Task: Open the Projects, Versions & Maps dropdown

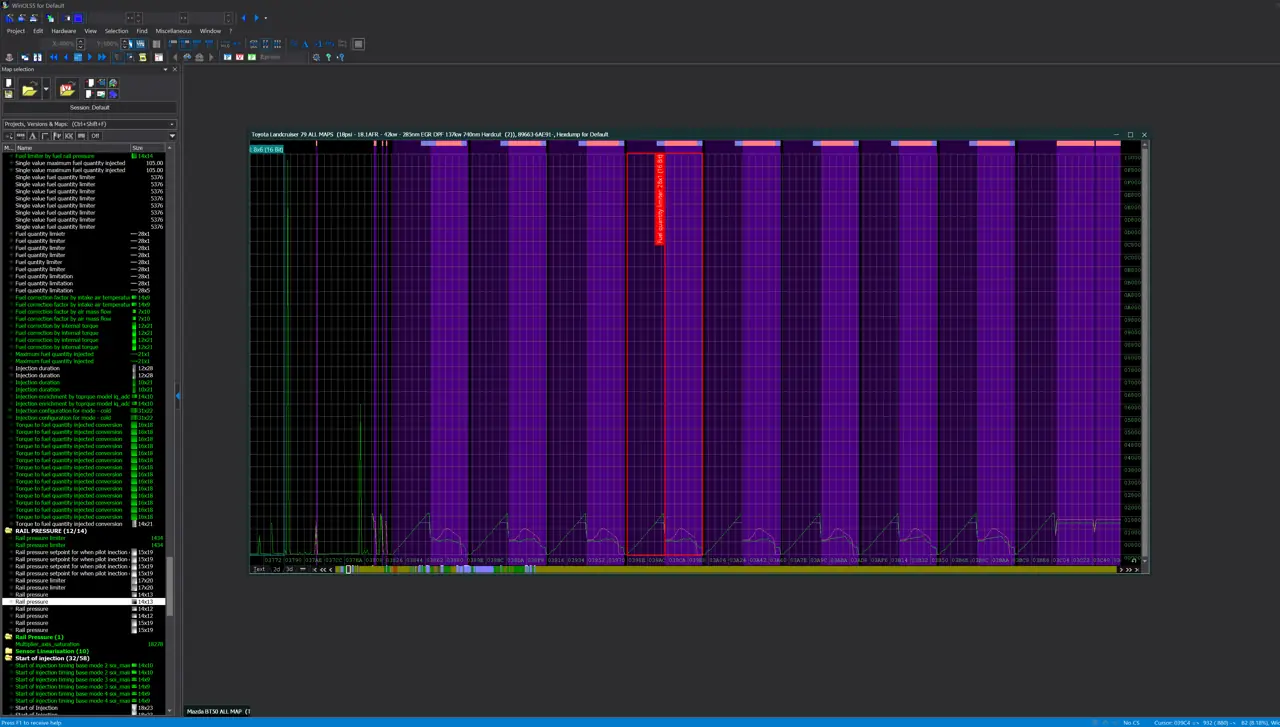Action: click(x=90, y=124)
